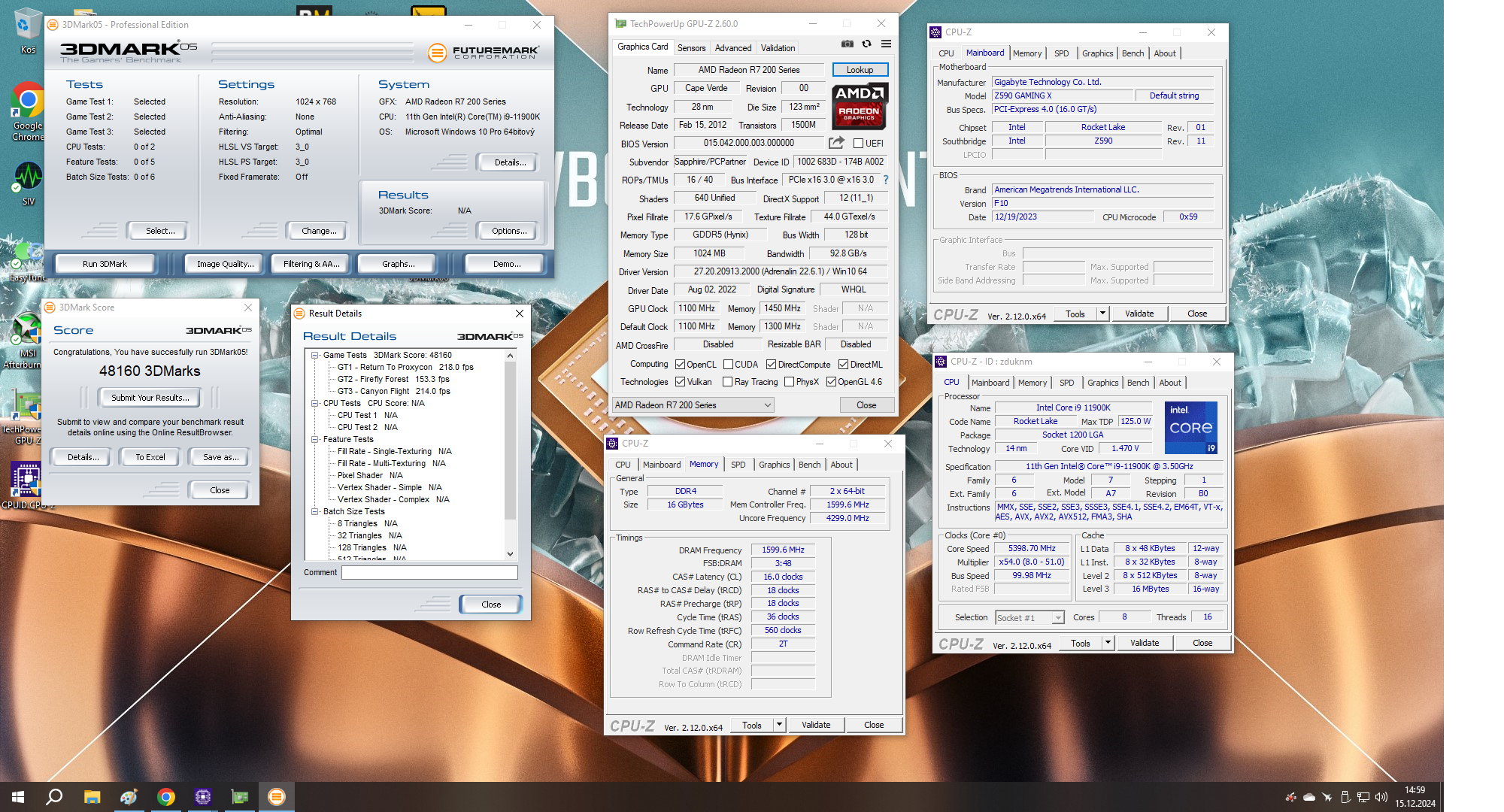Open taskbar search magnifier

point(54,797)
